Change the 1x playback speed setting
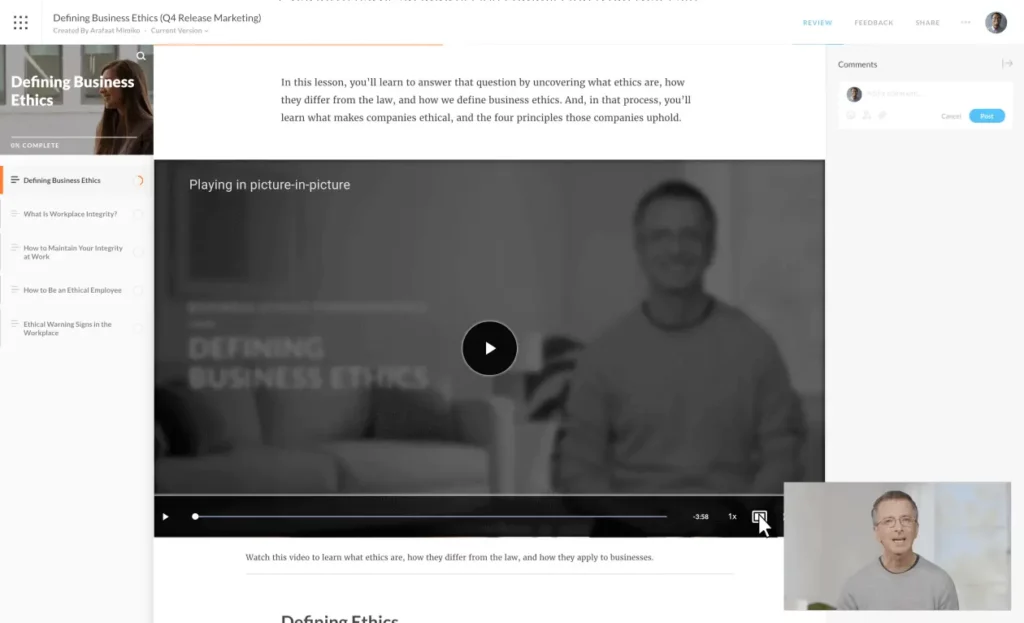Image resolution: width=1024 pixels, height=623 pixels. point(732,517)
